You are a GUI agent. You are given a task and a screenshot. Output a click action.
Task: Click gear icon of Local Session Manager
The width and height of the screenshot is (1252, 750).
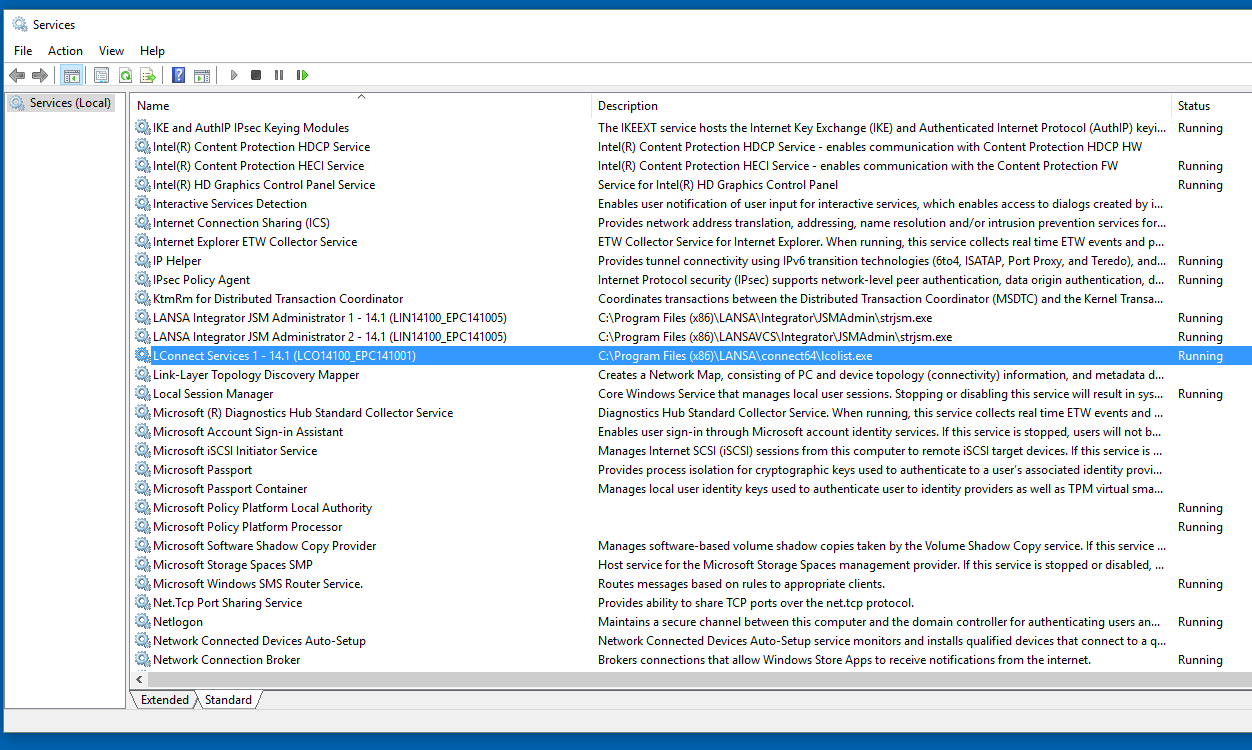click(143, 394)
